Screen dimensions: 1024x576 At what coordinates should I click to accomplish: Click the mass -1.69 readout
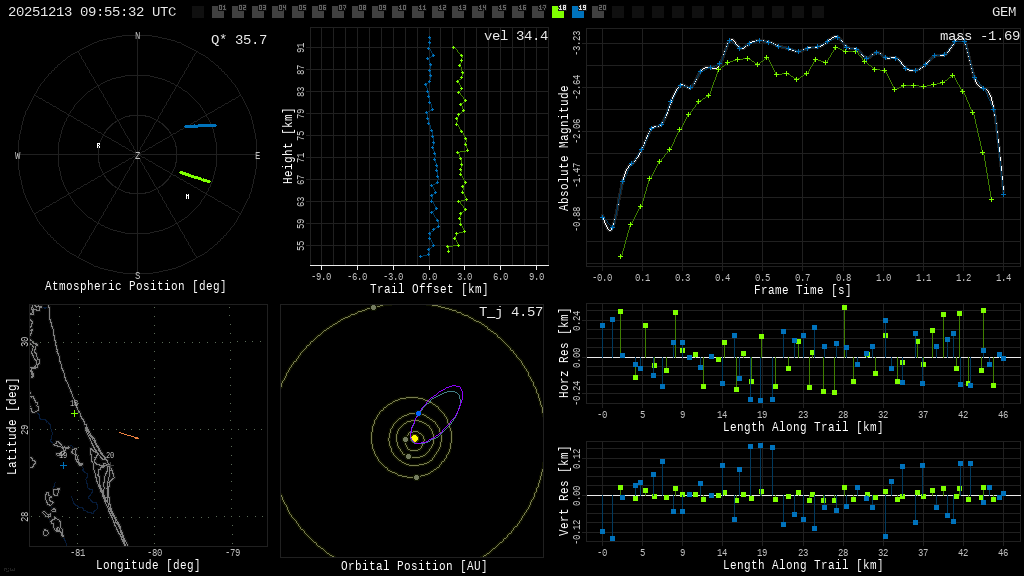979,37
